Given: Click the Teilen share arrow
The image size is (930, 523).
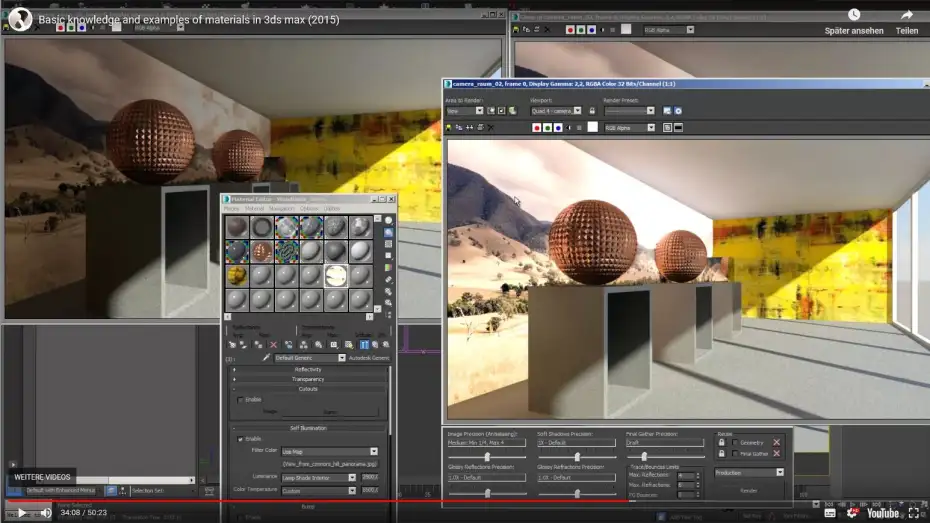Looking at the screenshot, I should click(x=906, y=14).
